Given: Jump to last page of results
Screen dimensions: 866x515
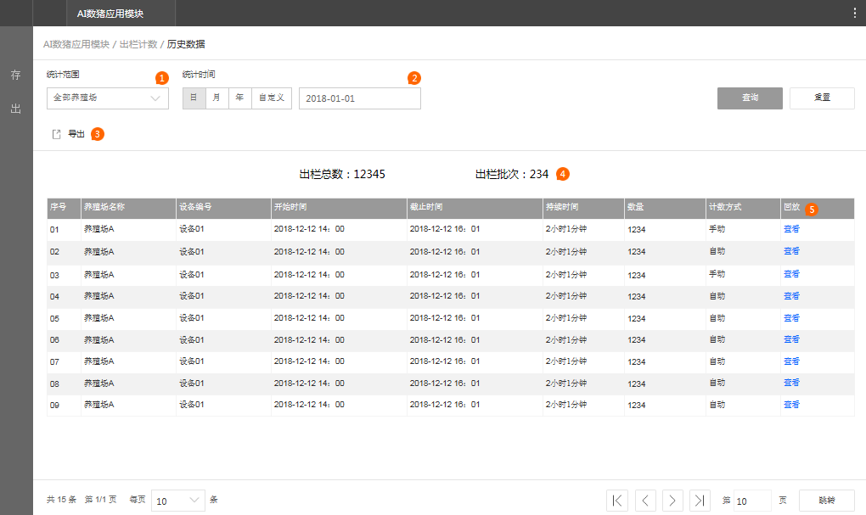Looking at the screenshot, I should click(x=700, y=500).
